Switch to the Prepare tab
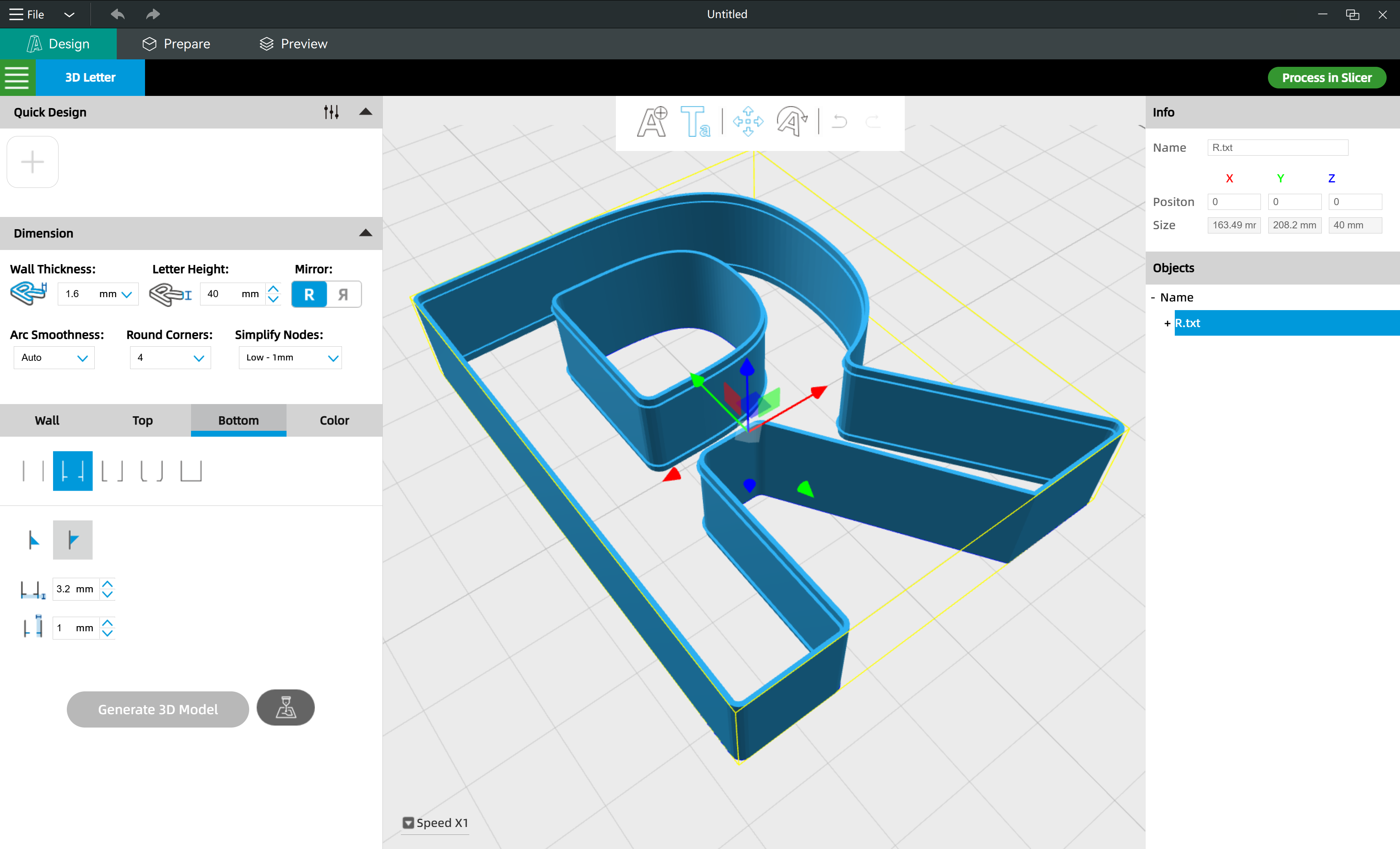Viewport: 1400px width, 849px height. (x=176, y=44)
